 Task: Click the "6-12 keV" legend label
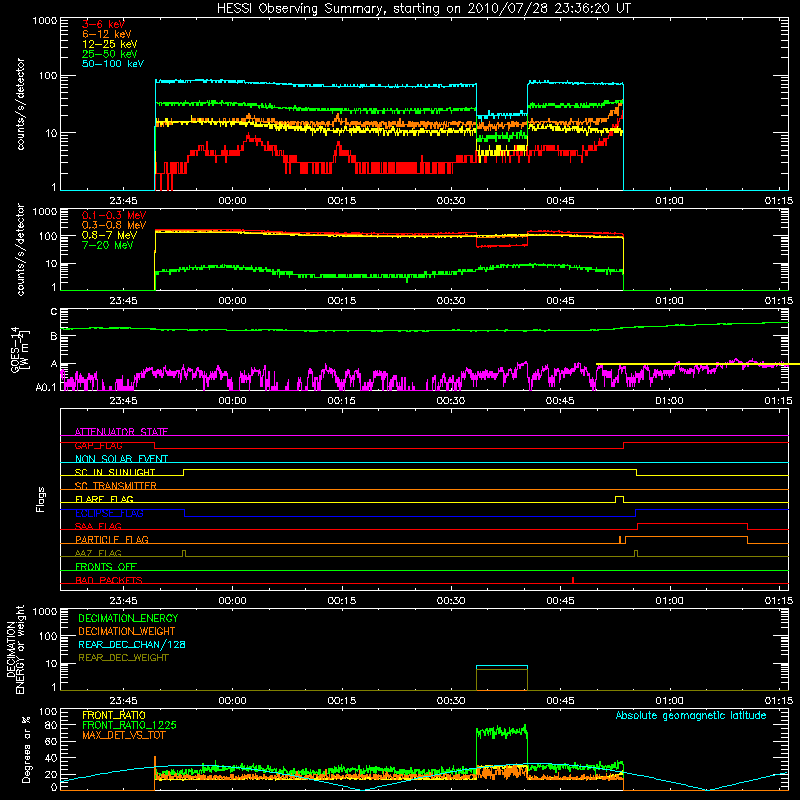click(x=107, y=34)
